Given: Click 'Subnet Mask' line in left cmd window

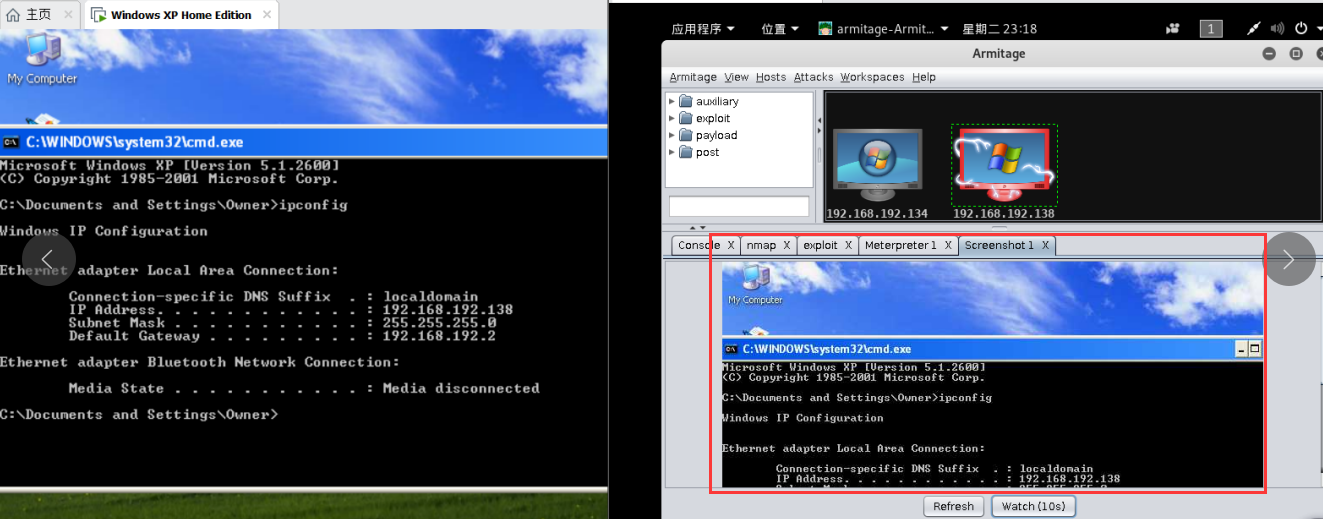Looking at the screenshot, I should point(282,323).
